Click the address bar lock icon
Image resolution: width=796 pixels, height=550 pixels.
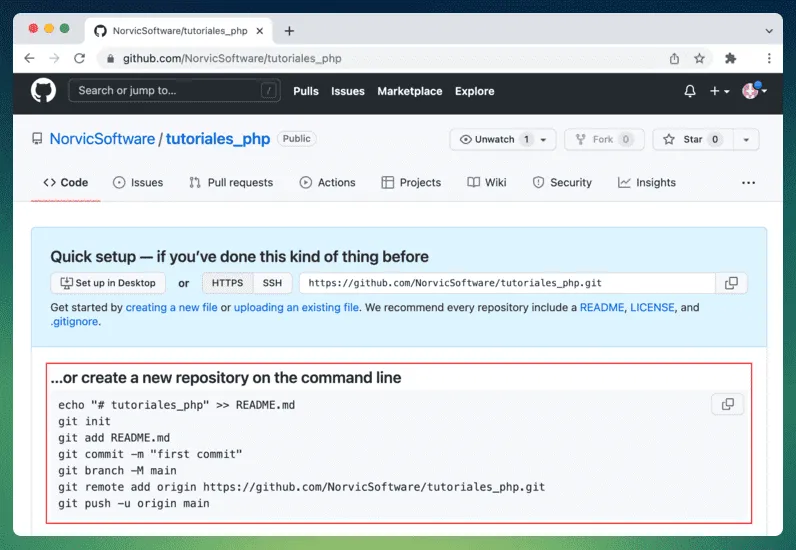110,58
